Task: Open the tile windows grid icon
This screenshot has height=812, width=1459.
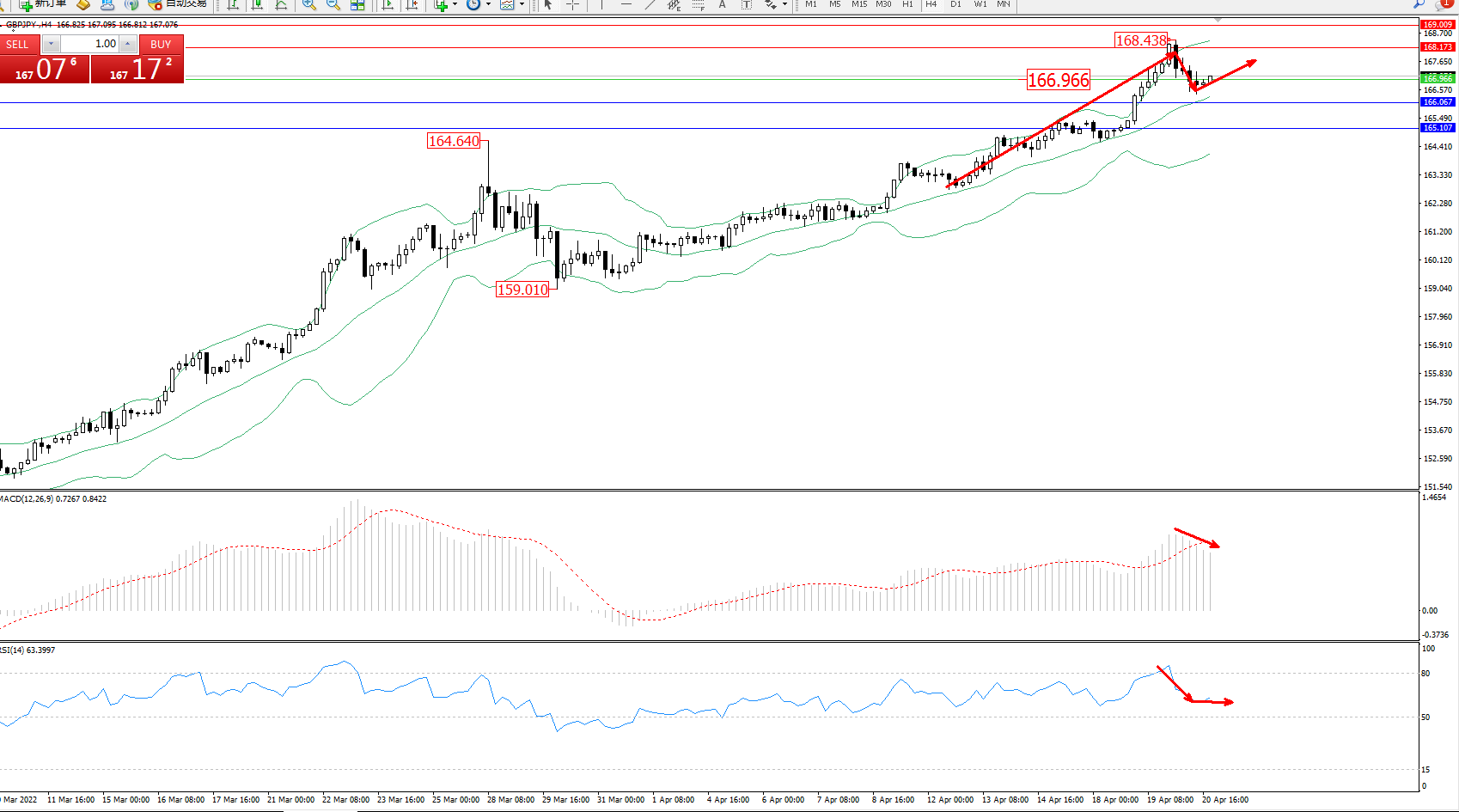Action: [357, 4]
